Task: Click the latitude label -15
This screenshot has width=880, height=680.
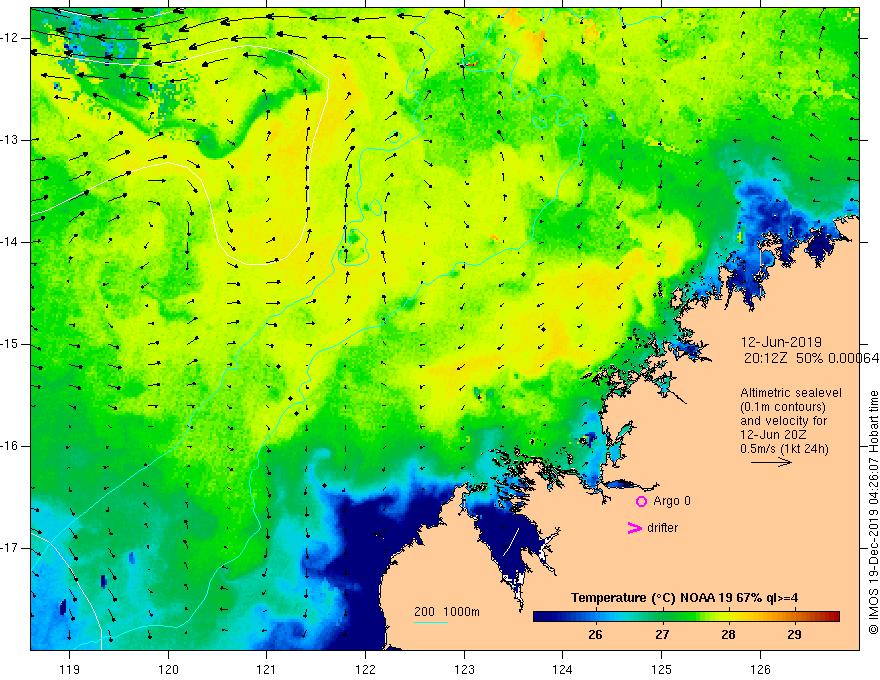Action: pos(10,344)
